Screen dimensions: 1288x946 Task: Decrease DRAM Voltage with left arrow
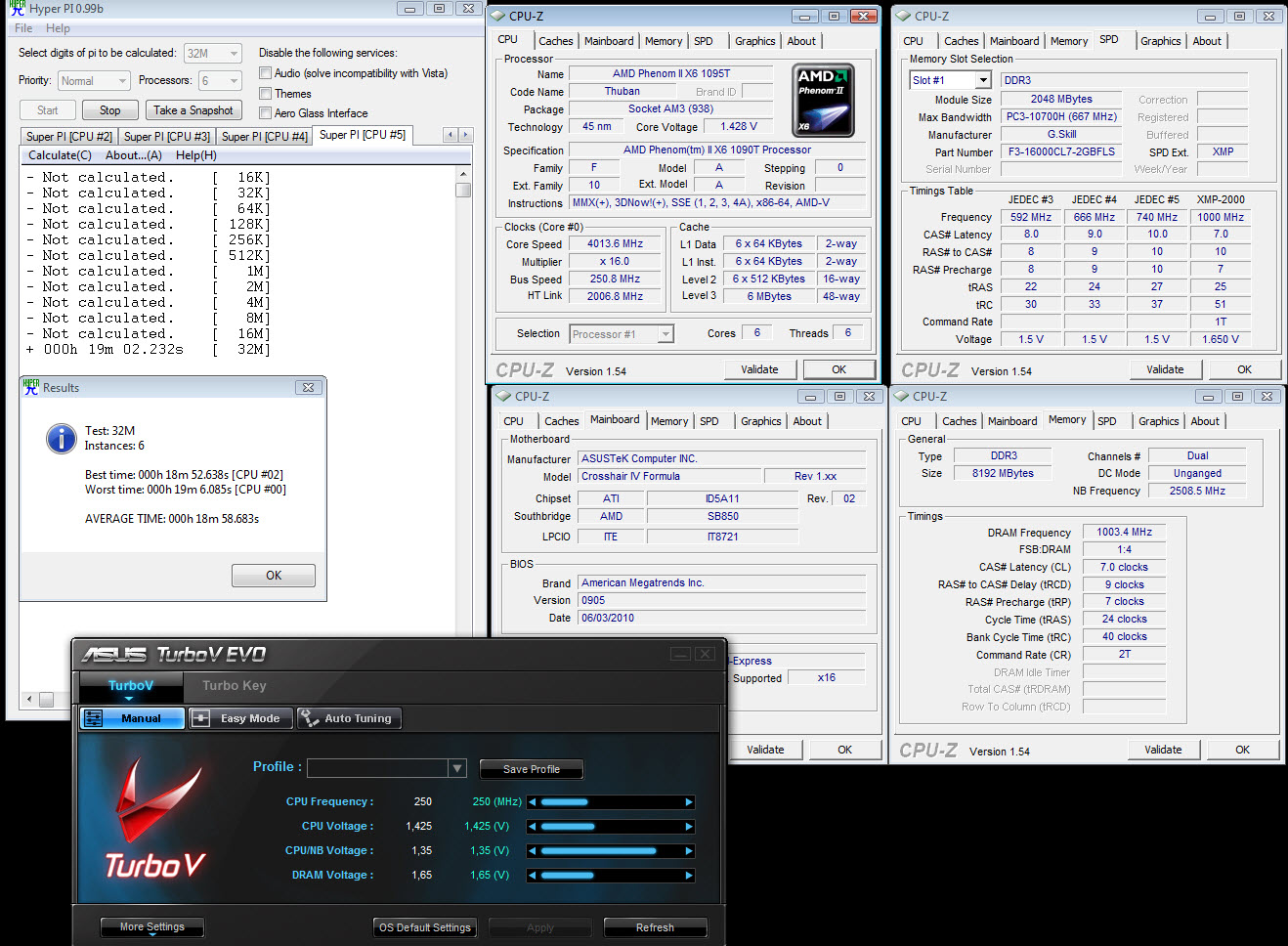pos(533,876)
